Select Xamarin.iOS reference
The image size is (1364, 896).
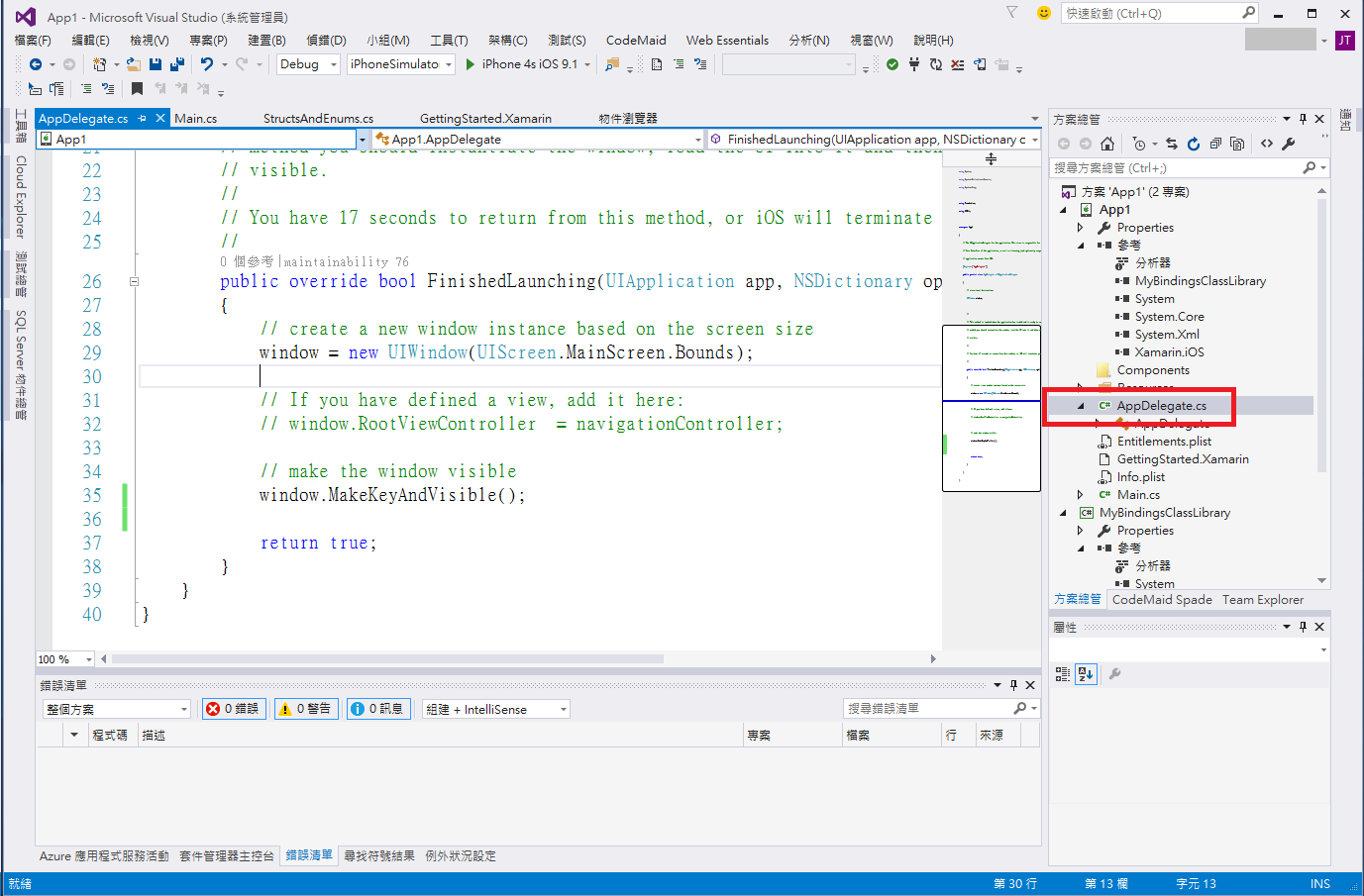click(1169, 352)
